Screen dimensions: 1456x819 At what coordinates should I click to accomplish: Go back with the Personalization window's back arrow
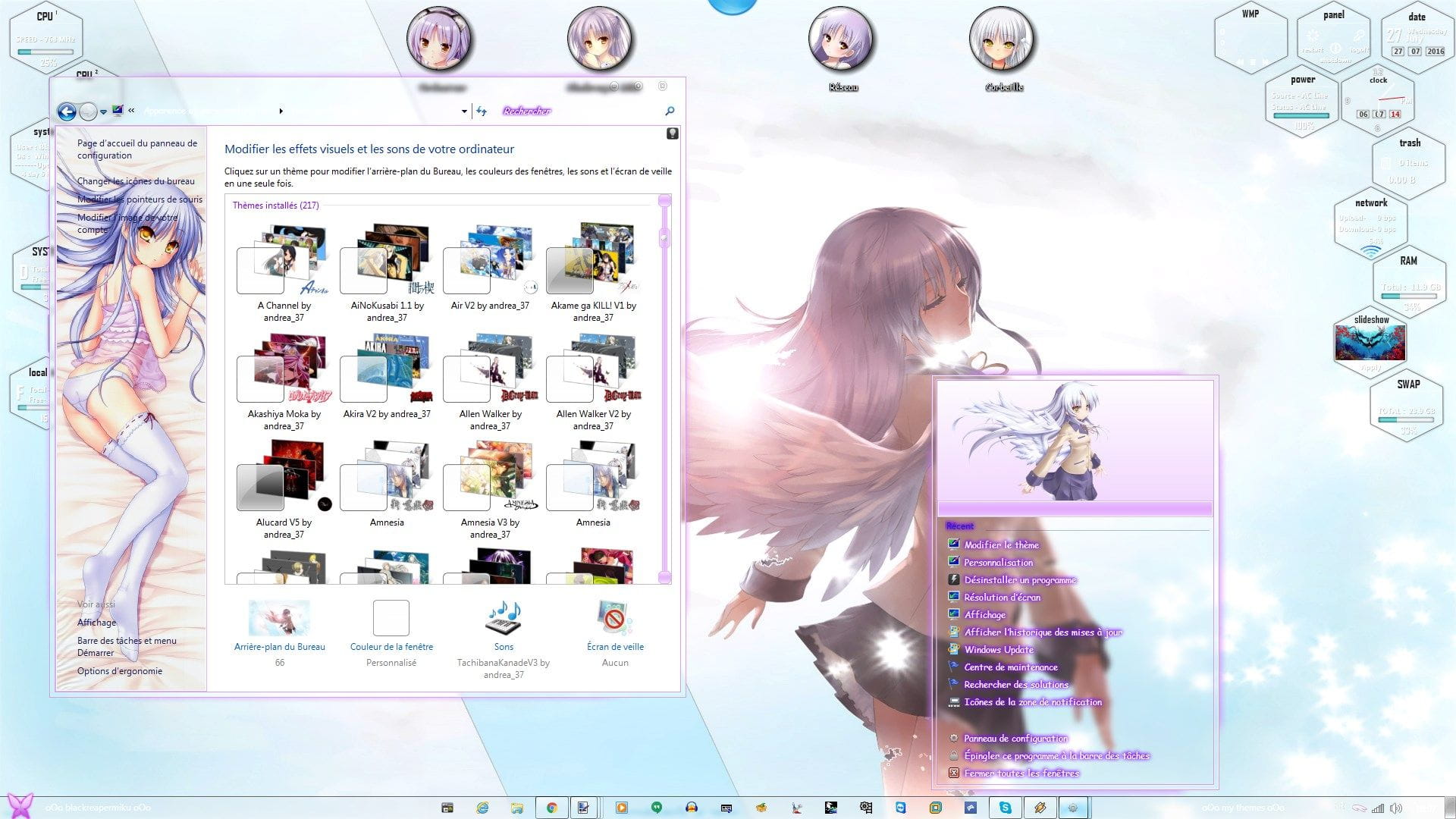(67, 111)
